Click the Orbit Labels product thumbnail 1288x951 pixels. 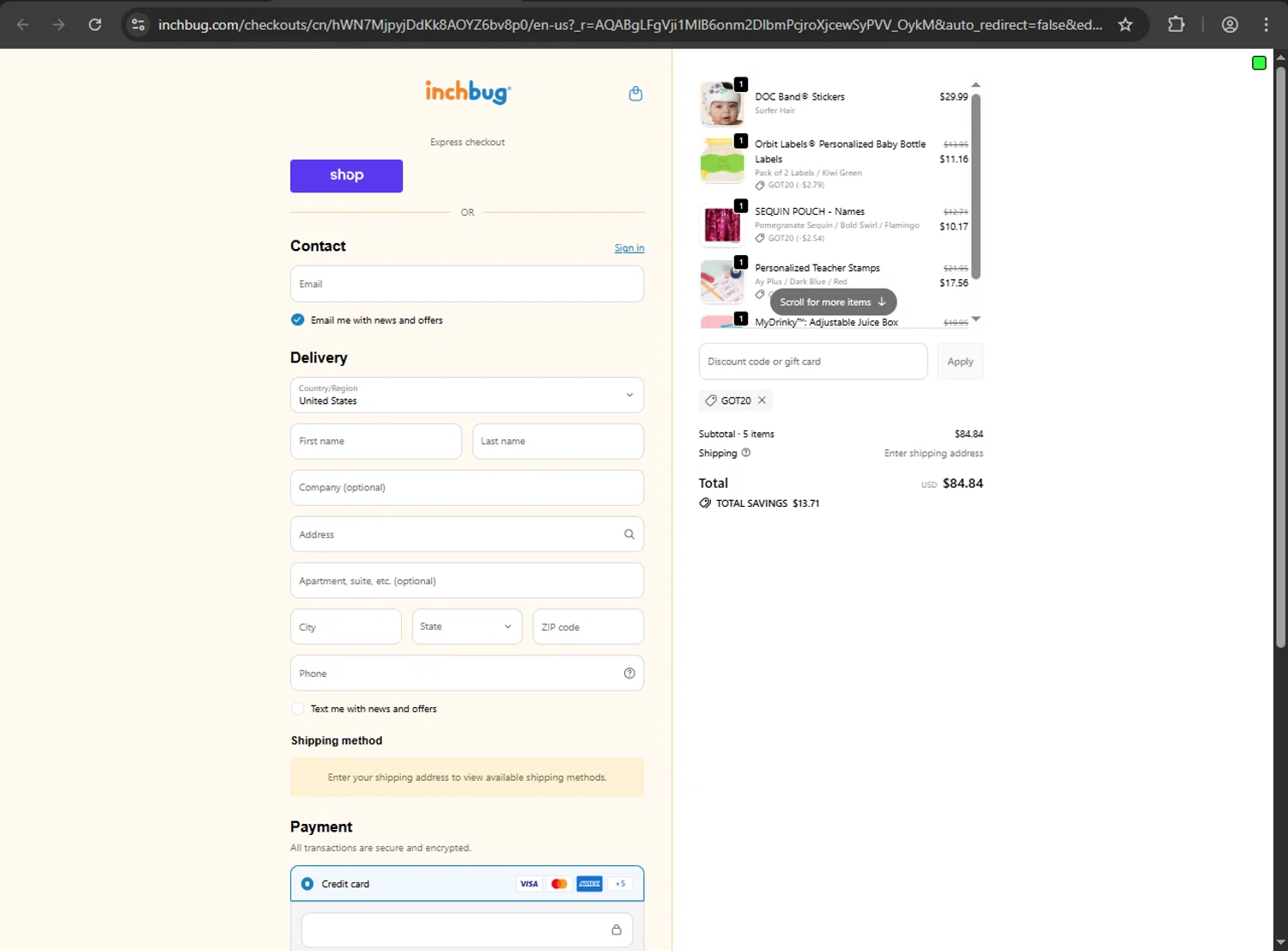722,161
